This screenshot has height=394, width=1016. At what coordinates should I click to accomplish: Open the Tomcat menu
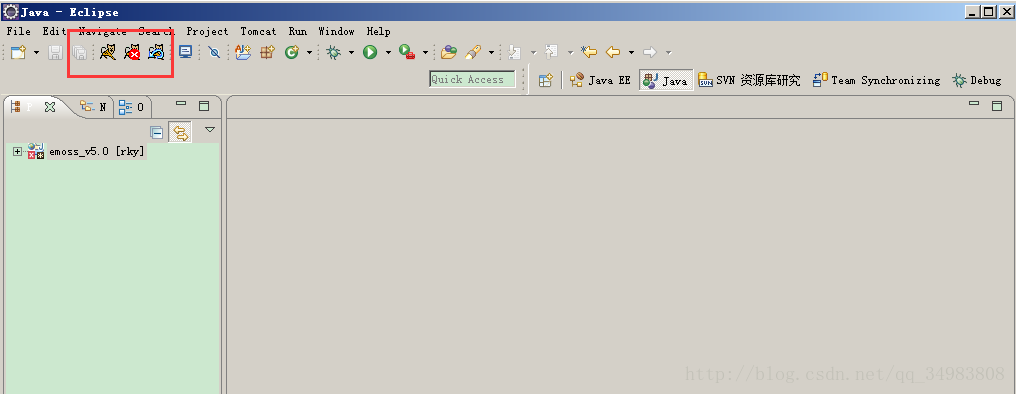[x=258, y=31]
